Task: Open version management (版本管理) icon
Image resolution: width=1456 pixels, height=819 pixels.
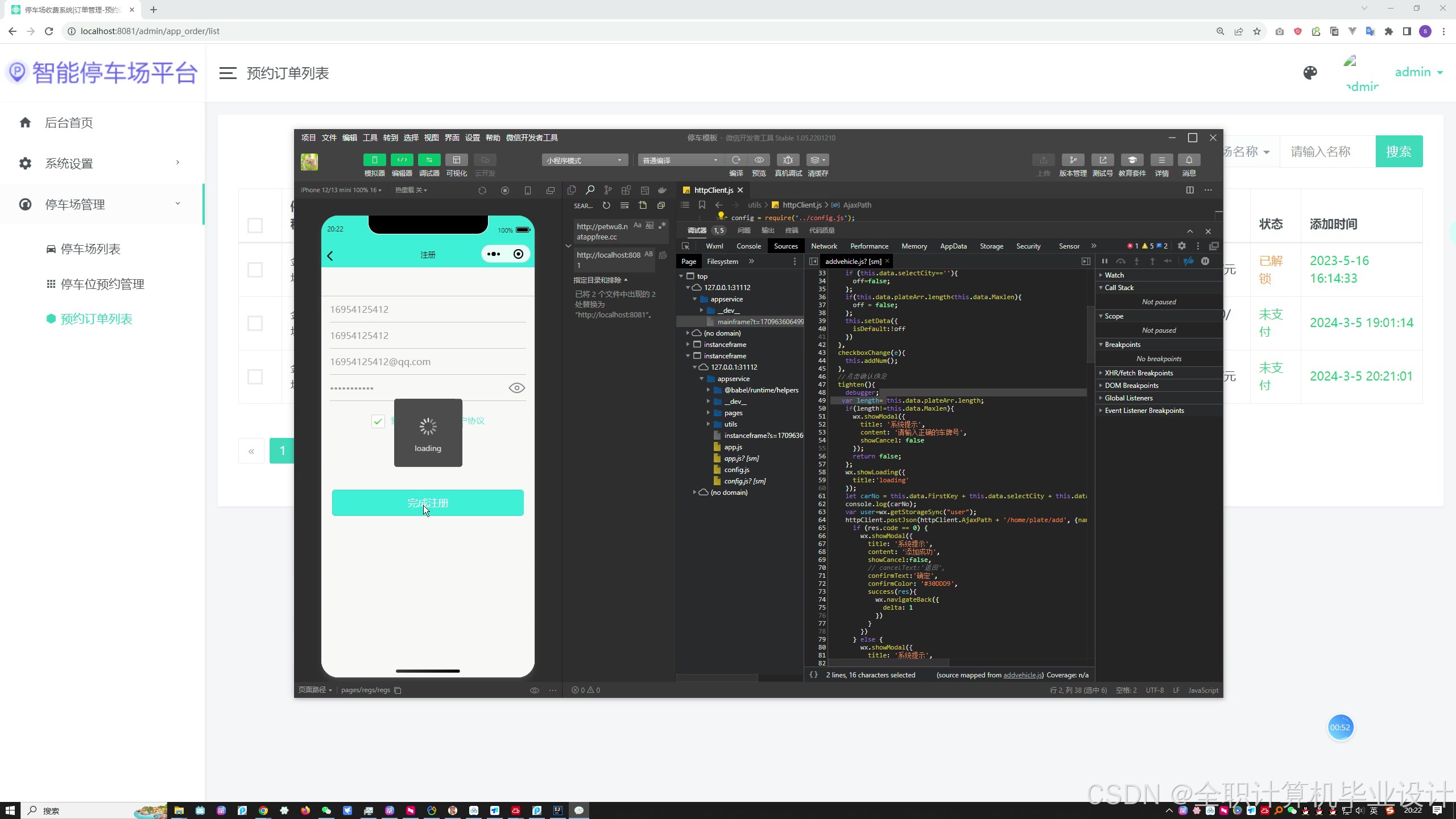Action: point(1073,160)
